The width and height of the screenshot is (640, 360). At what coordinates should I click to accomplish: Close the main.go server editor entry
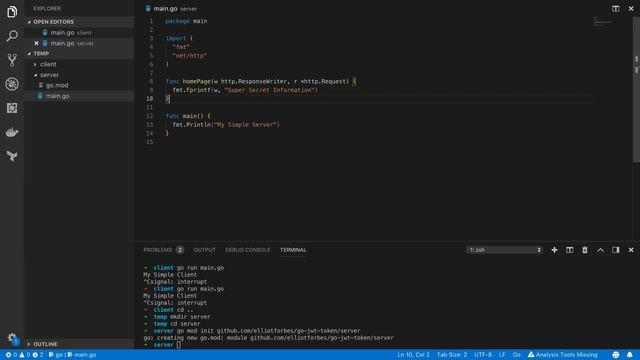click(36, 43)
